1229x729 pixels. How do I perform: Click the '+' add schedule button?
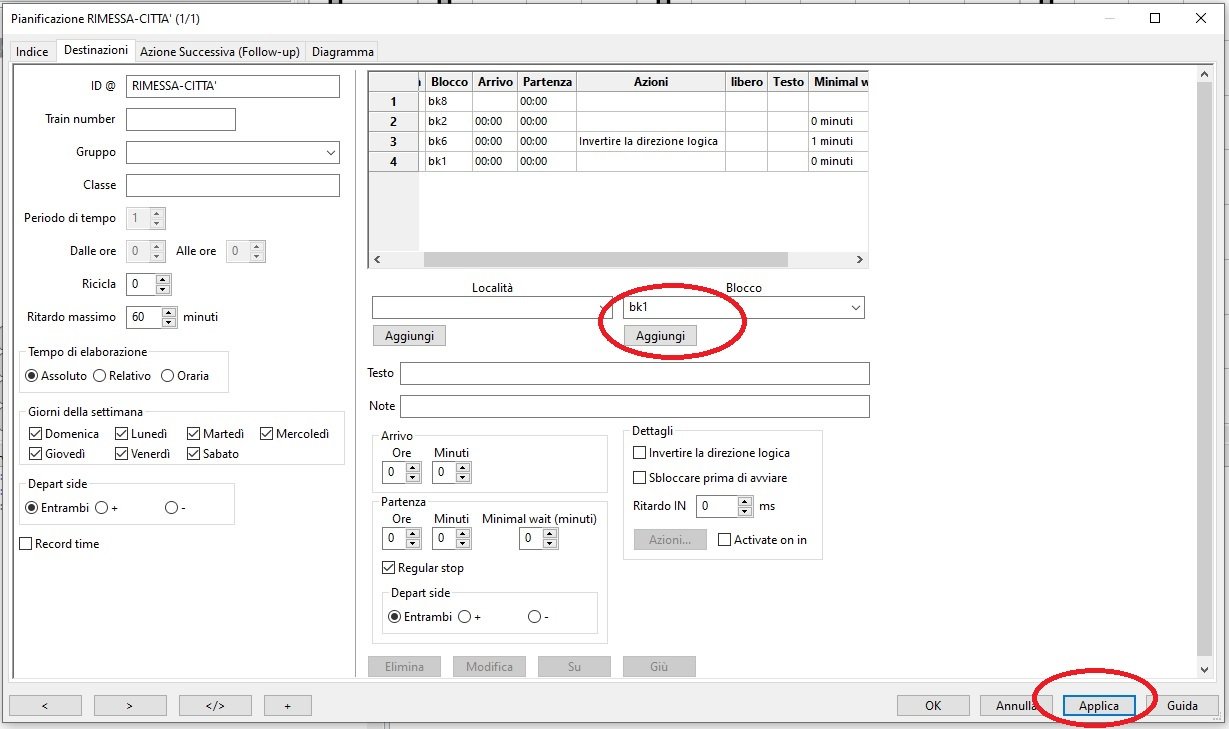tap(287, 705)
